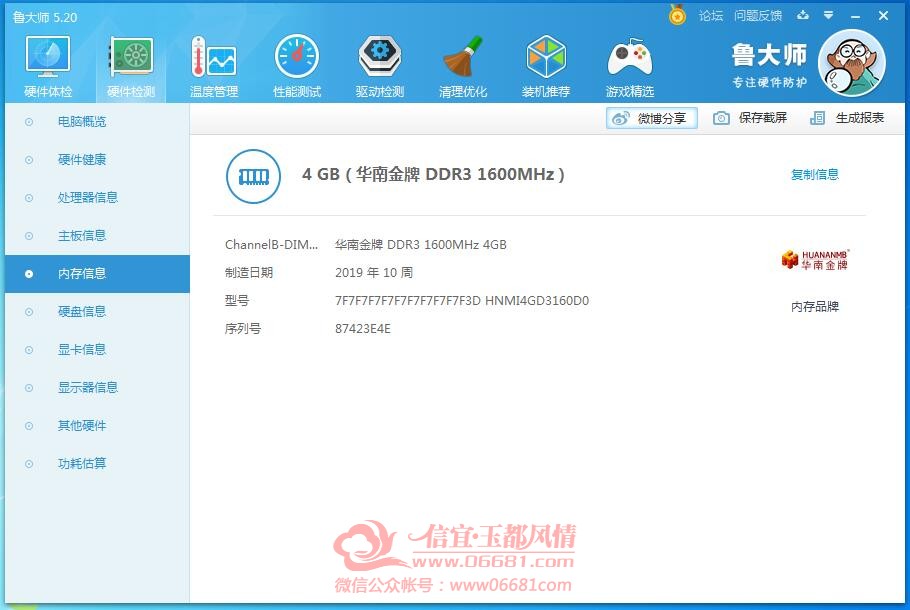Click the 型号 label

click(237, 301)
